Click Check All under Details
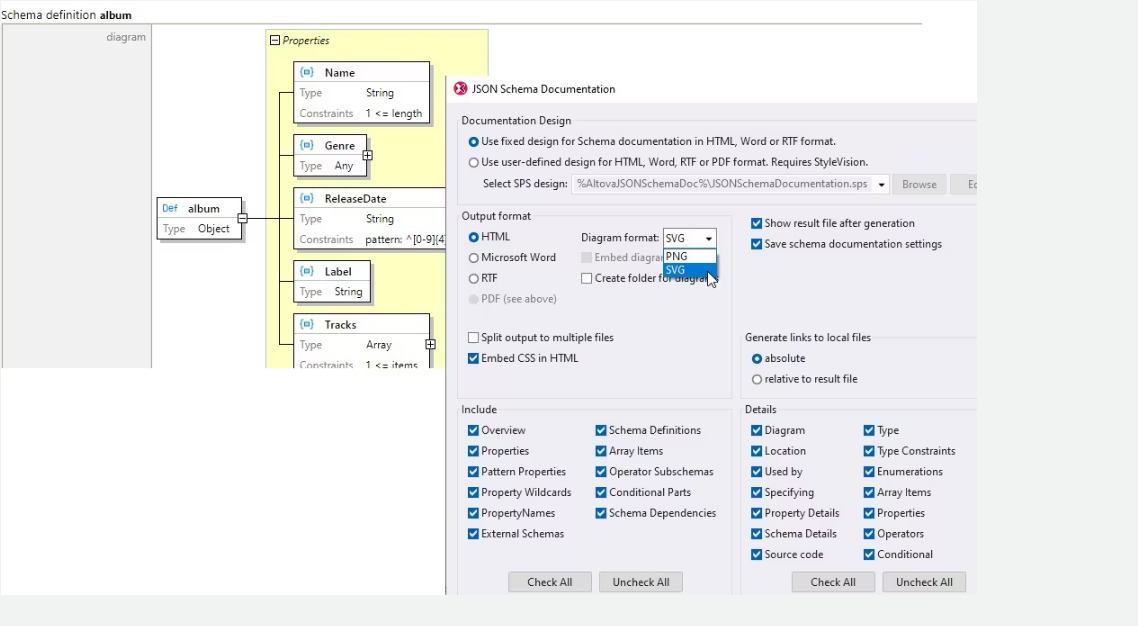Screen dimensions: 1138x626 coord(832,582)
